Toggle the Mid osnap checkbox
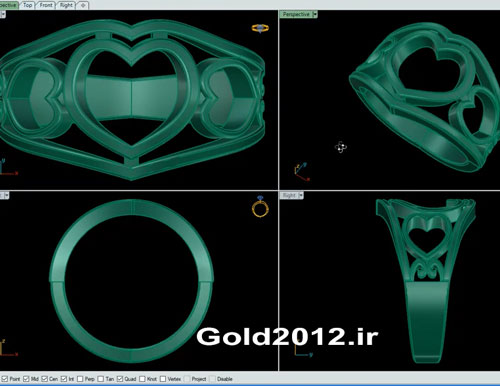500x386 pixels. click(x=26, y=379)
